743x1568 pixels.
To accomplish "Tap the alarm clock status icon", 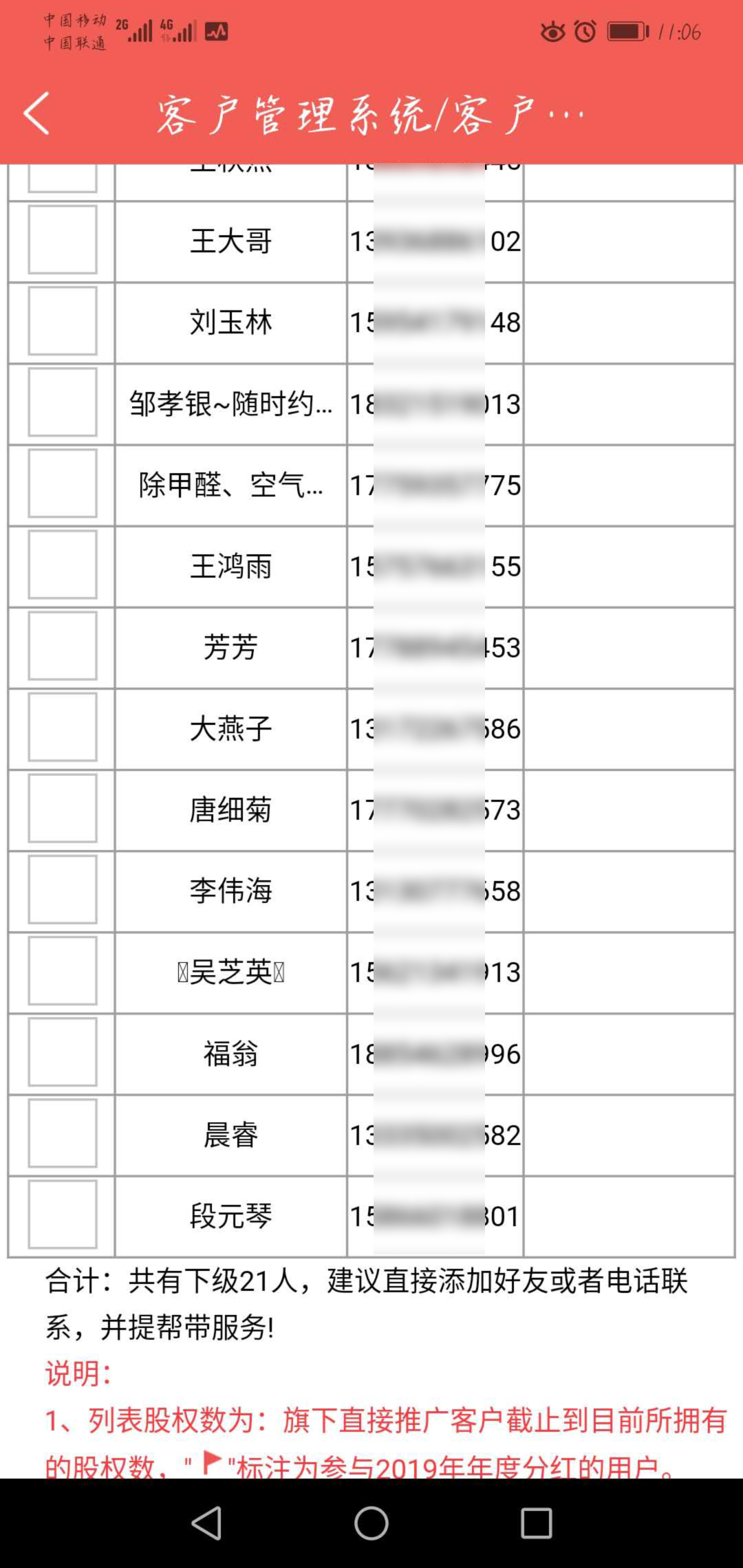I will [585, 32].
